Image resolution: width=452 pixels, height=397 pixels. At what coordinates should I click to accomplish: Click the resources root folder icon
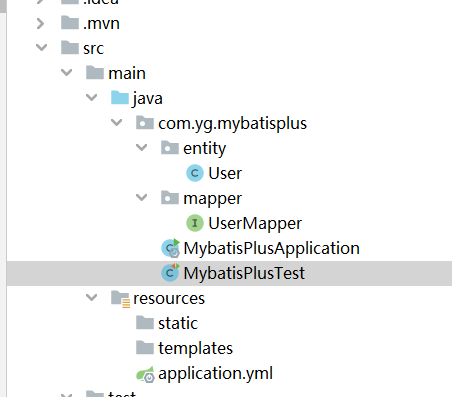coord(120,299)
